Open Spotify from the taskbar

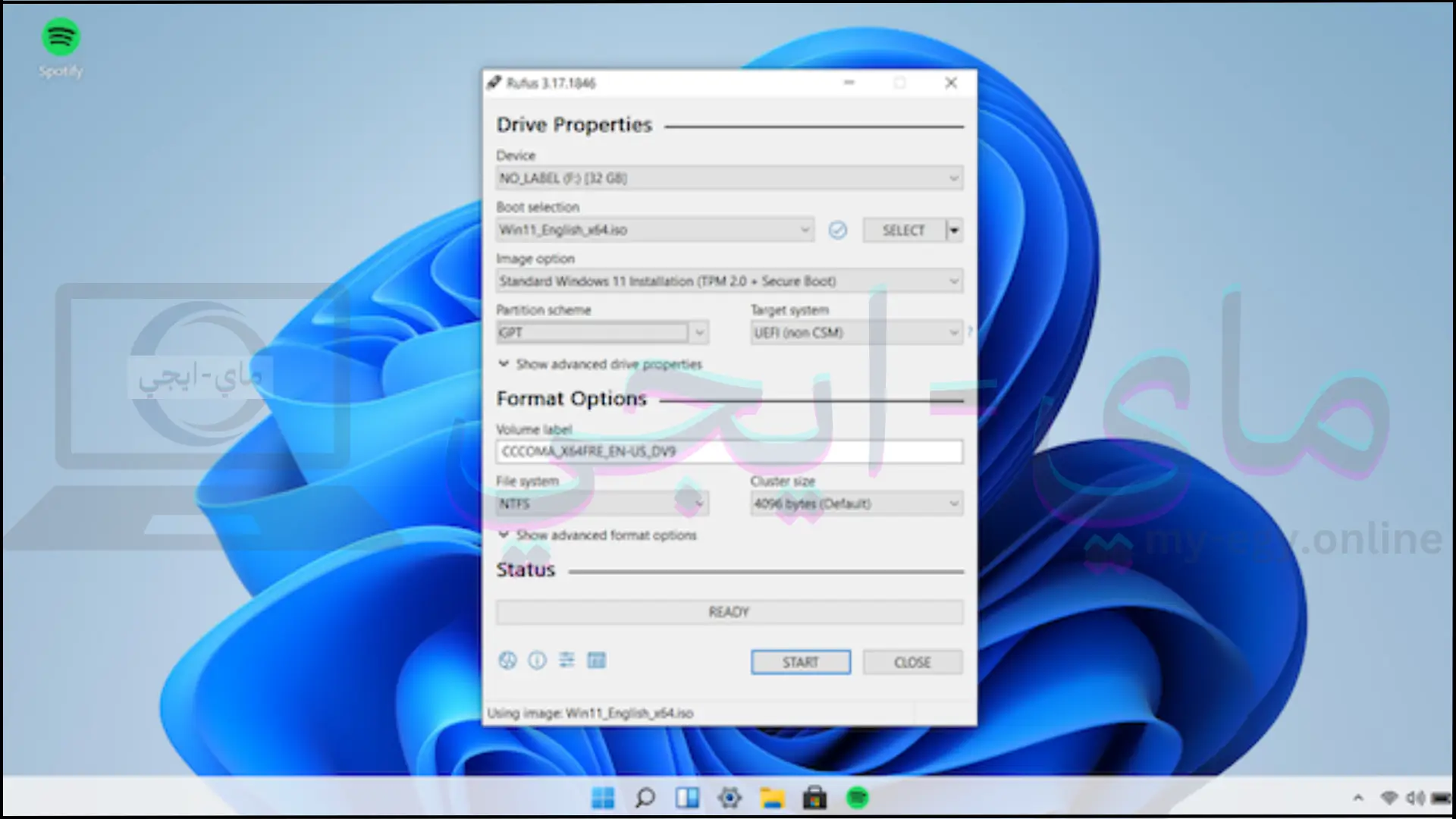coord(857,798)
